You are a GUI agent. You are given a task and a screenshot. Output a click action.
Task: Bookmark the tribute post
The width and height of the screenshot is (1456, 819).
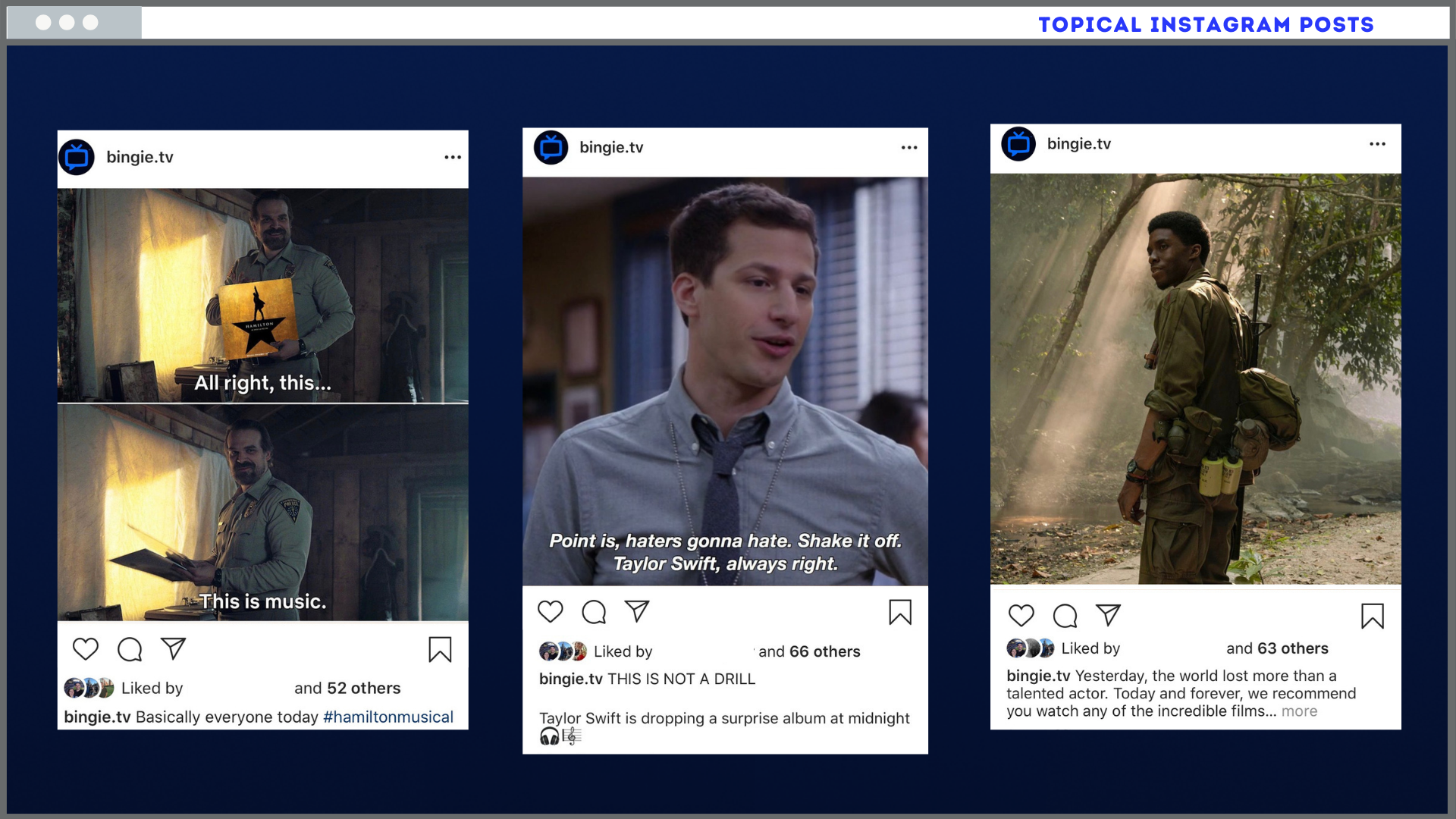coord(1372,616)
